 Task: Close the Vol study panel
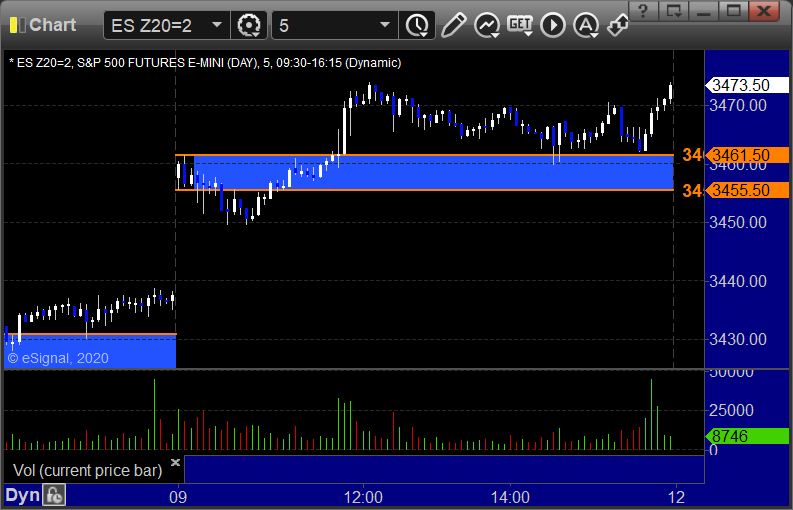(175, 462)
